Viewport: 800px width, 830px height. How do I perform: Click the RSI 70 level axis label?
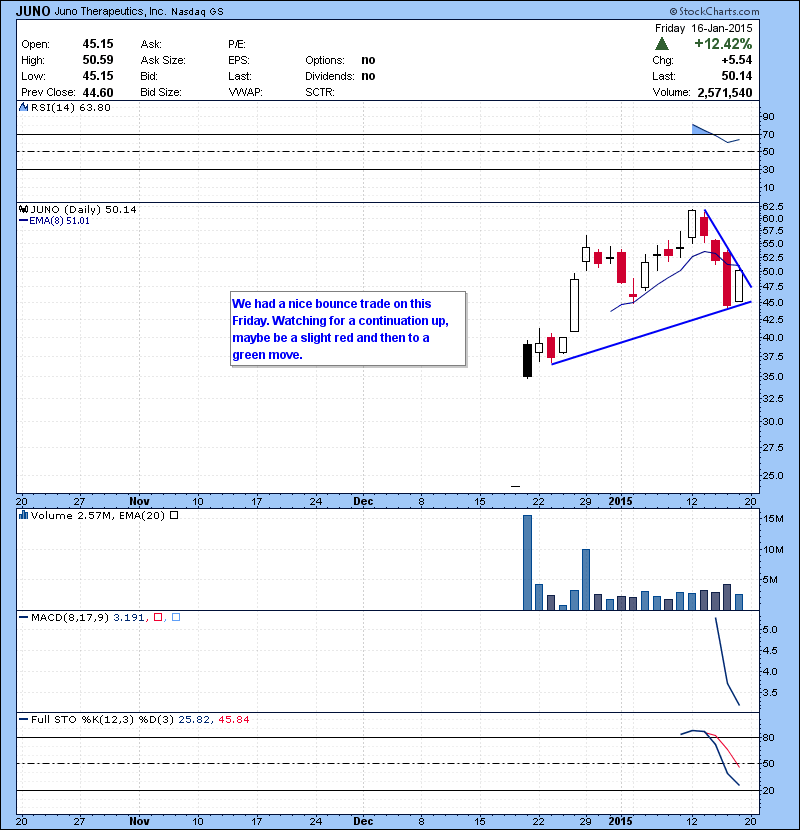pos(768,134)
